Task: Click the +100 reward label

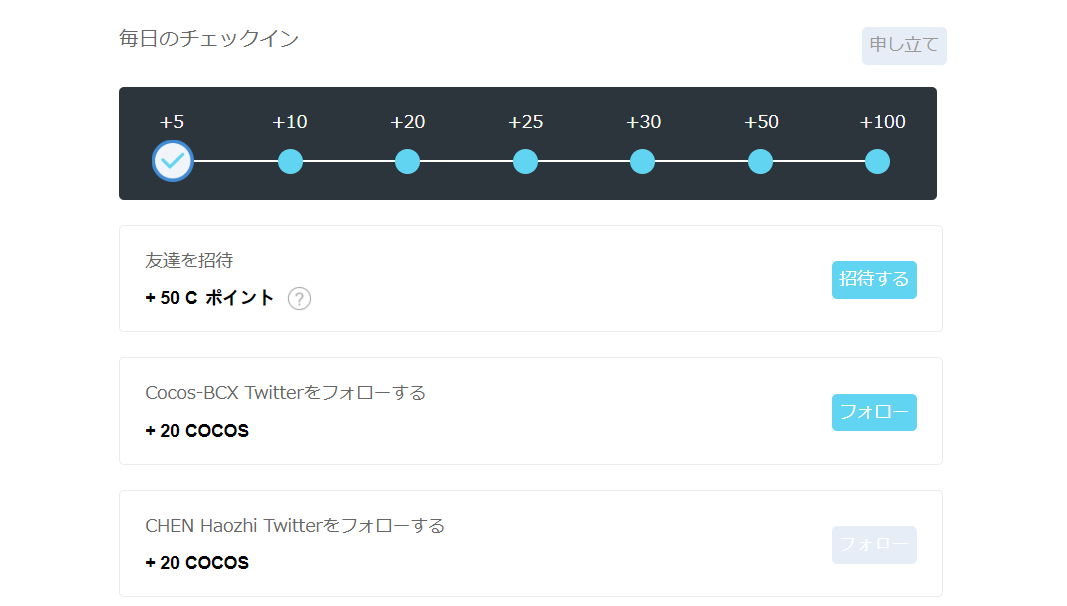Action: pos(883,122)
